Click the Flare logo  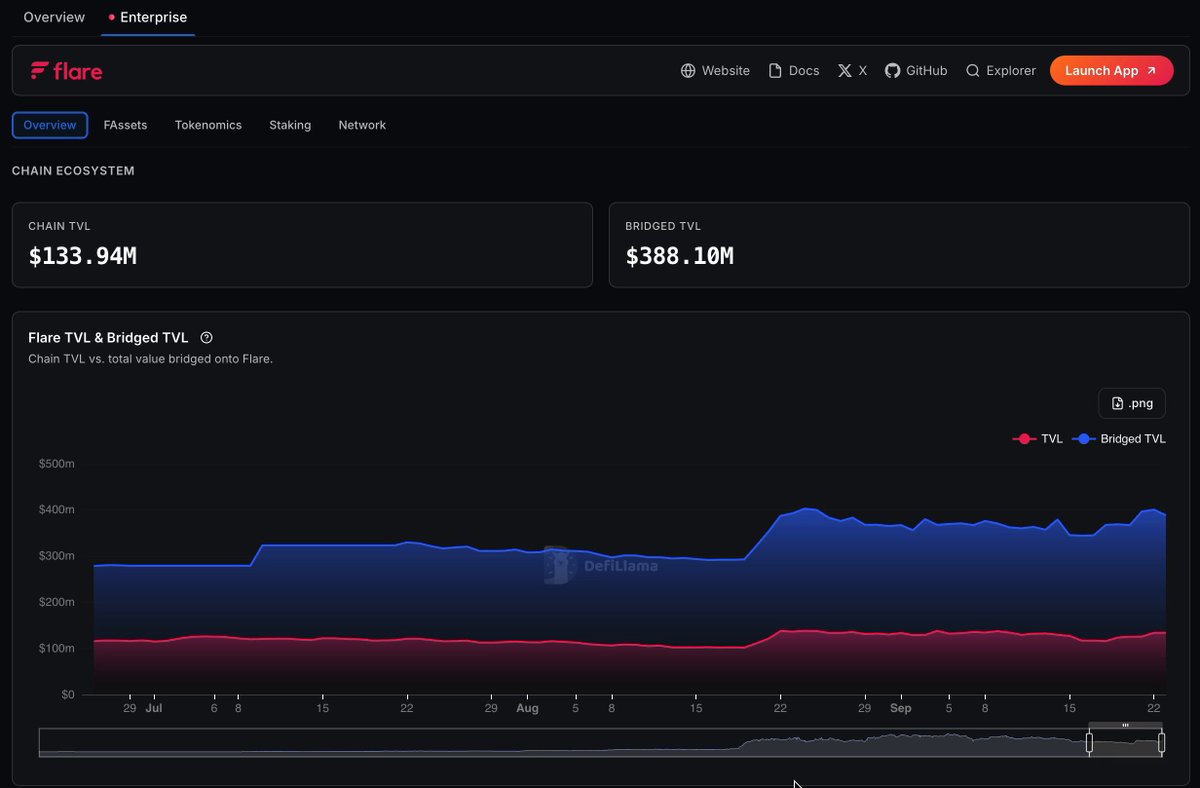coord(66,71)
